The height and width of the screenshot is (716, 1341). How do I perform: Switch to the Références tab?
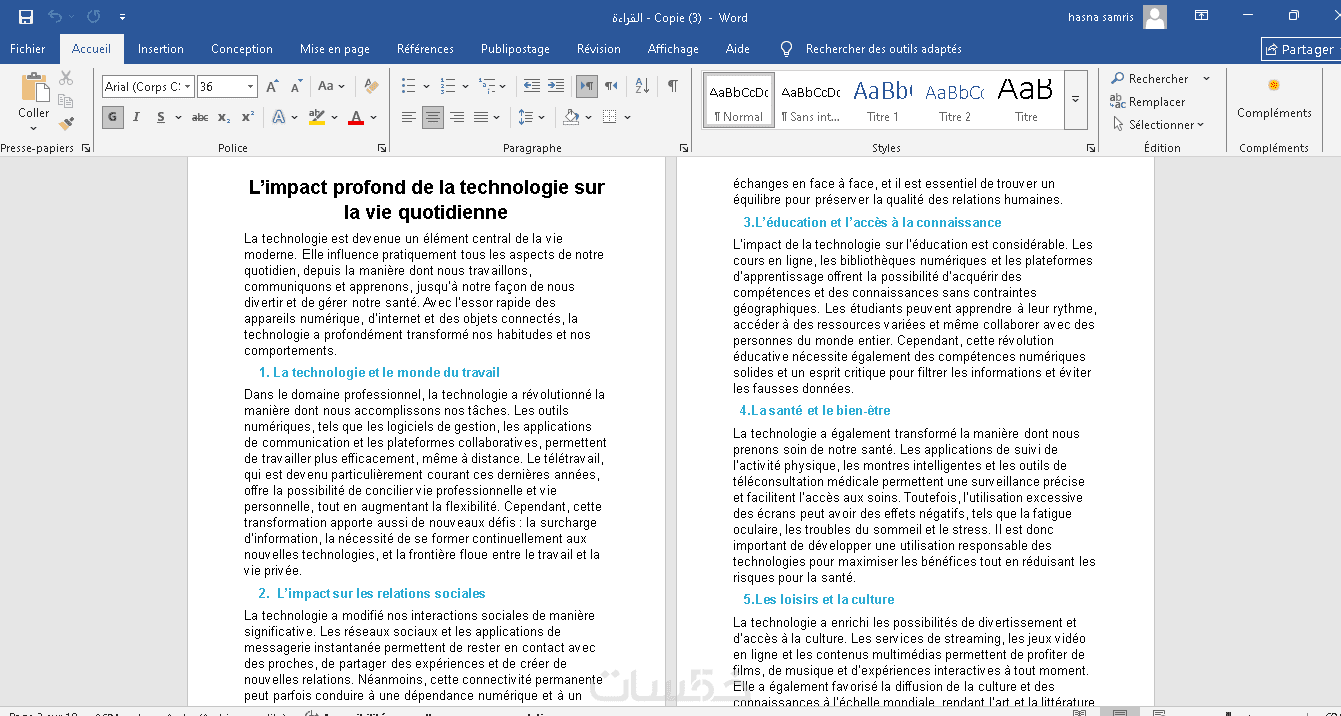pyautogui.click(x=425, y=48)
